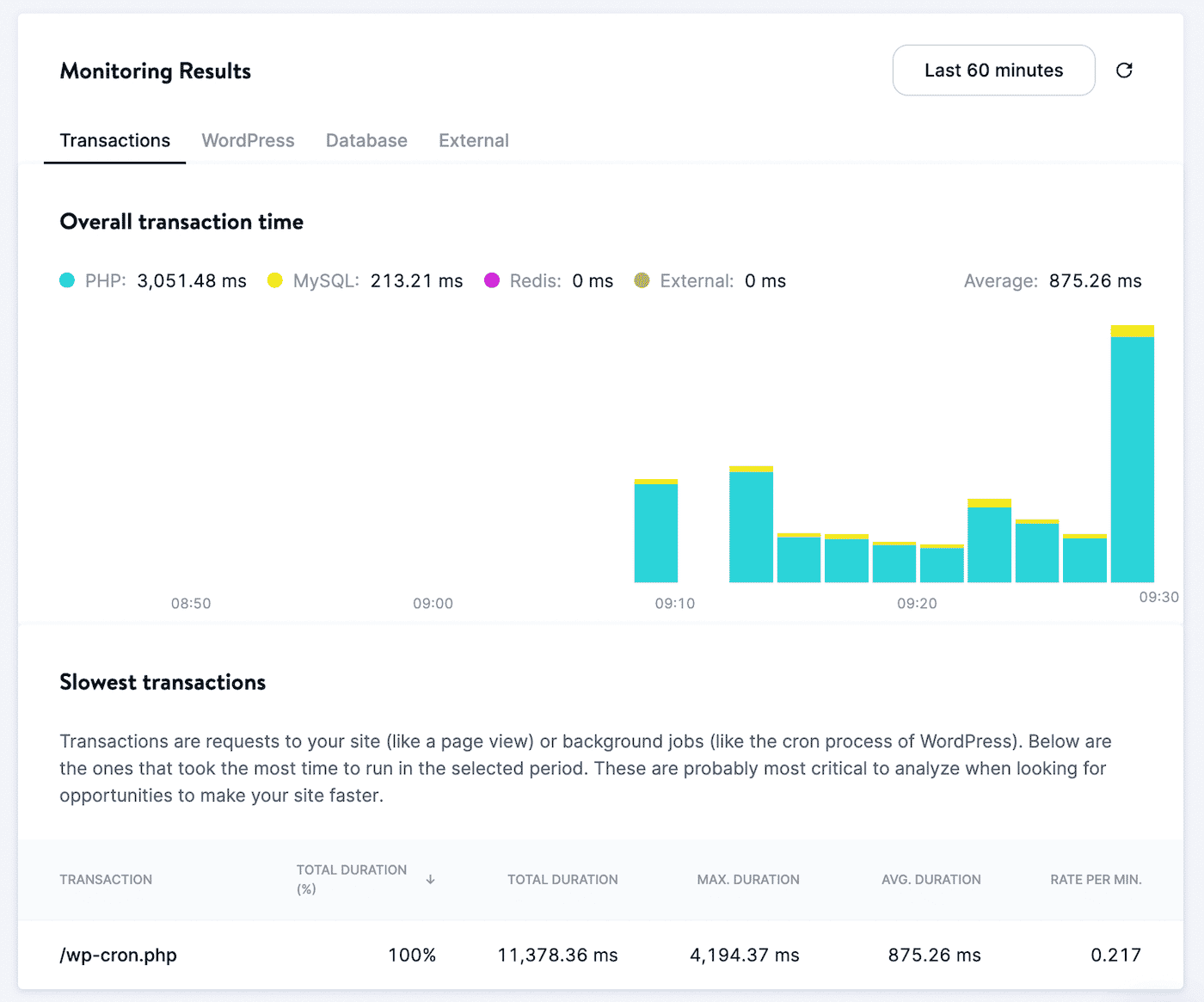Image resolution: width=1204 pixels, height=1002 pixels.
Task: Open the Last 60 minutes time range dropdown
Action: pyautogui.click(x=993, y=71)
